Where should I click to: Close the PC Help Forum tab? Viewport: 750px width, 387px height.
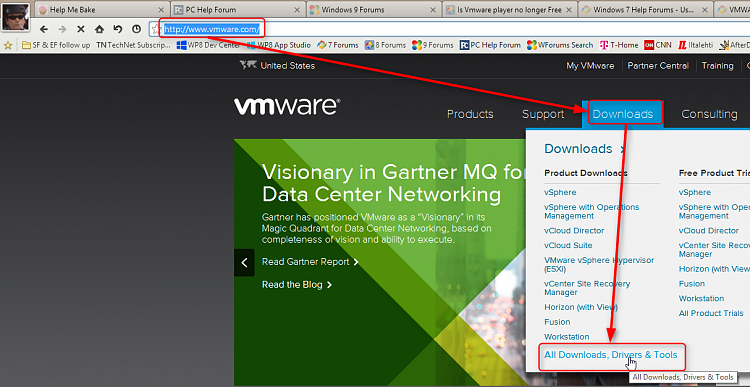pos(298,10)
